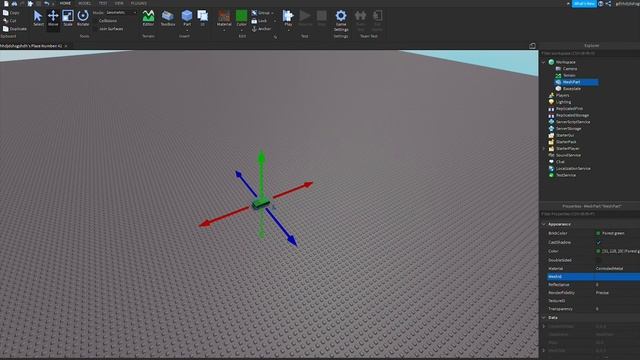
Task: Select Terrain in Explorer
Action: pyautogui.click(x=569, y=76)
